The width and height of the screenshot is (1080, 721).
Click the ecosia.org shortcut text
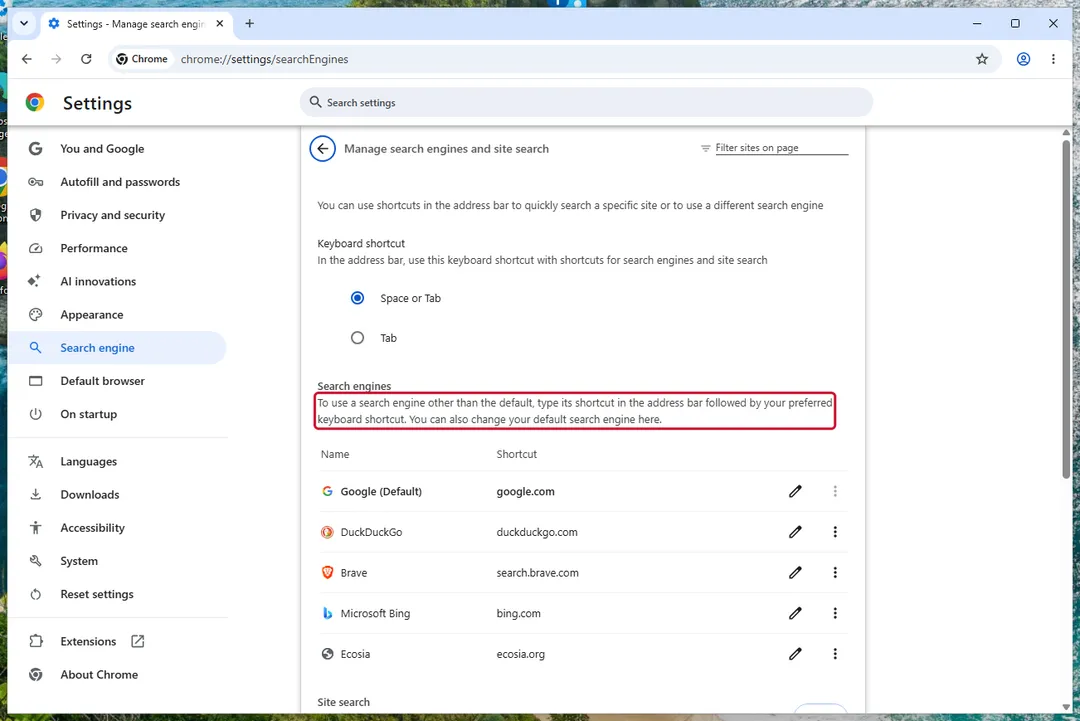pos(521,654)
